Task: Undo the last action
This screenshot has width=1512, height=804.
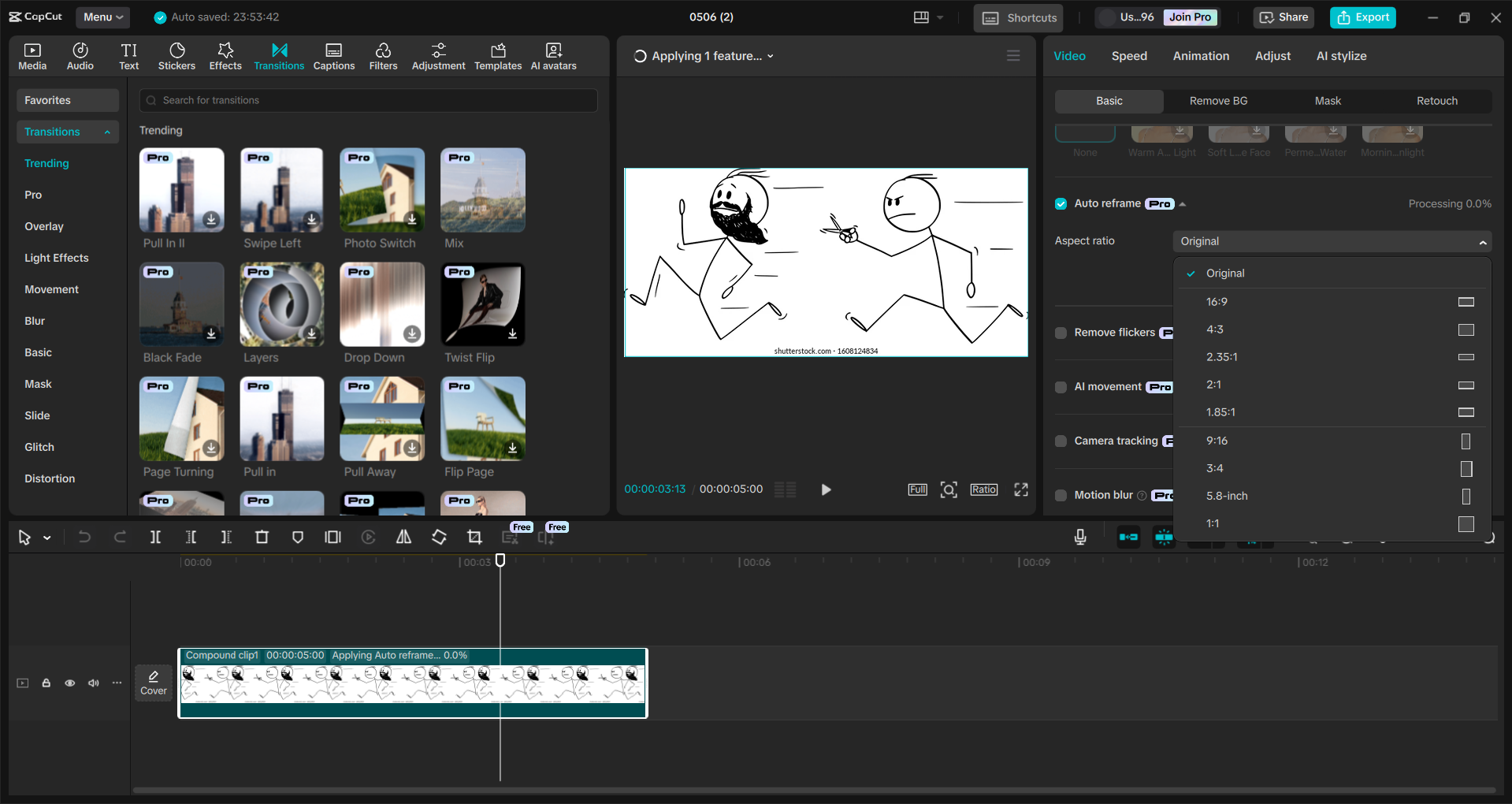Action: pyautogui.click(x=84, y=537)
